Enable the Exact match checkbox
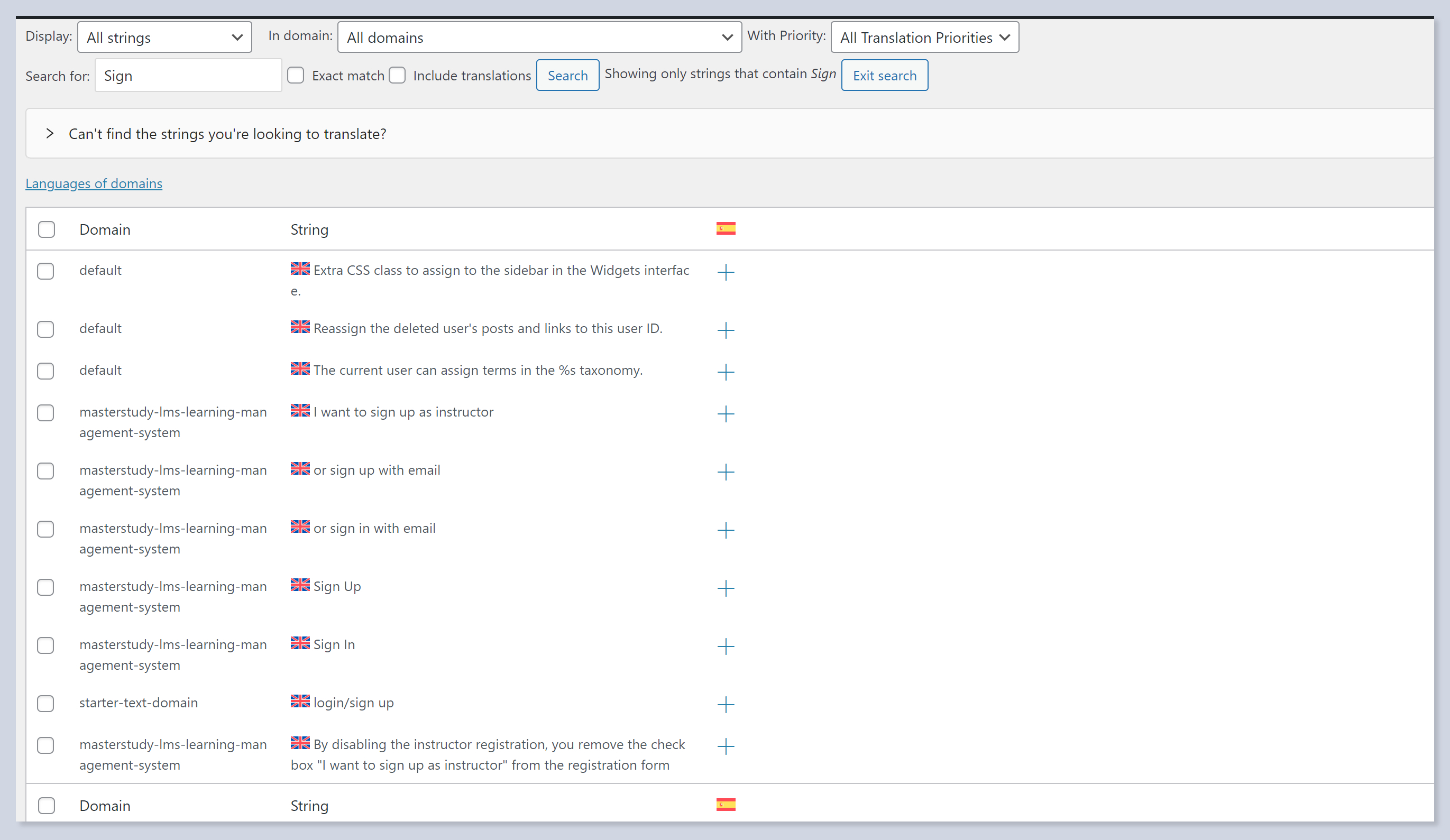1450x840 pixels. point(296,76)
